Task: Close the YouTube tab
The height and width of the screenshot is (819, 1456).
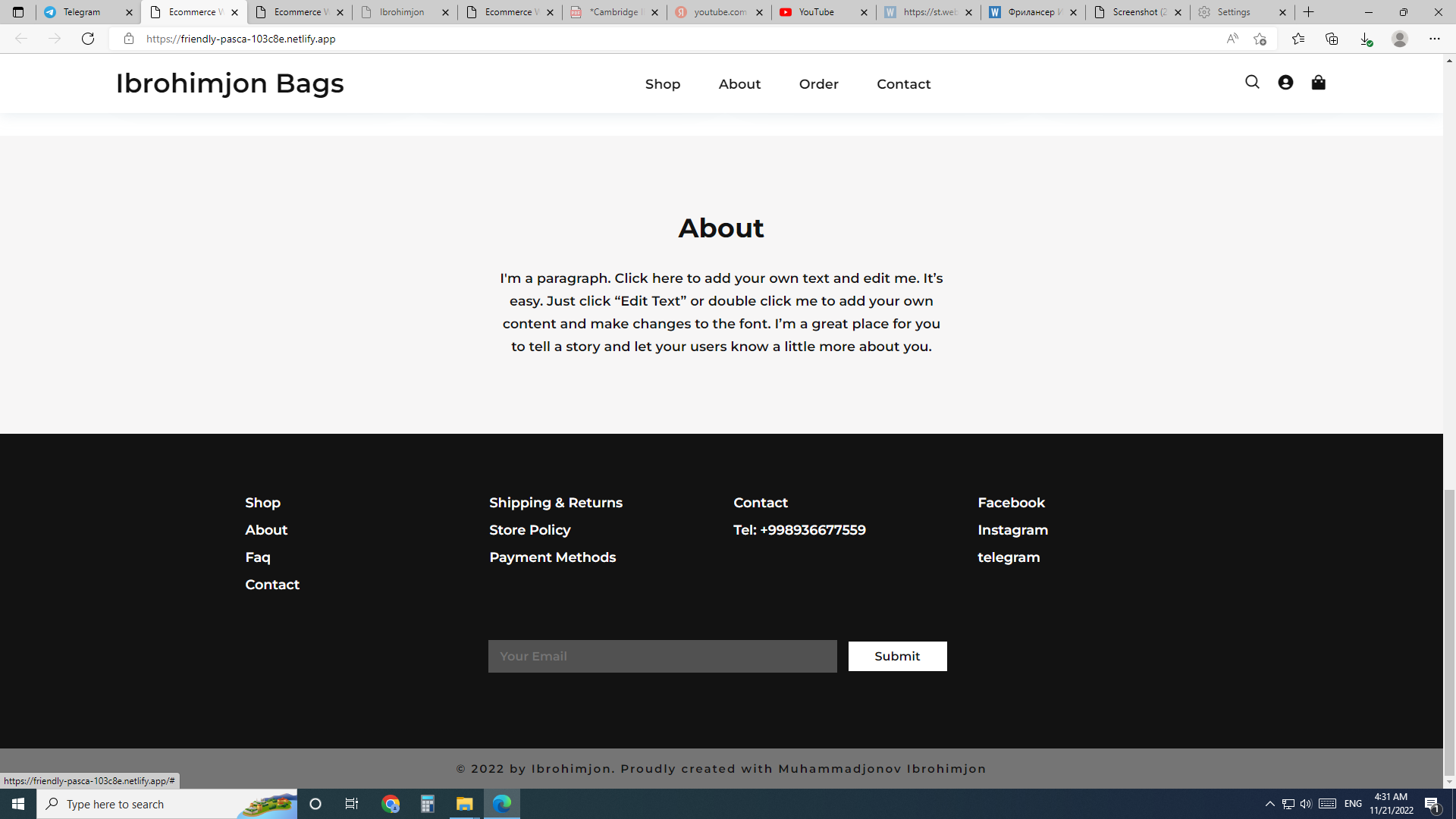Action: (864, 12)
